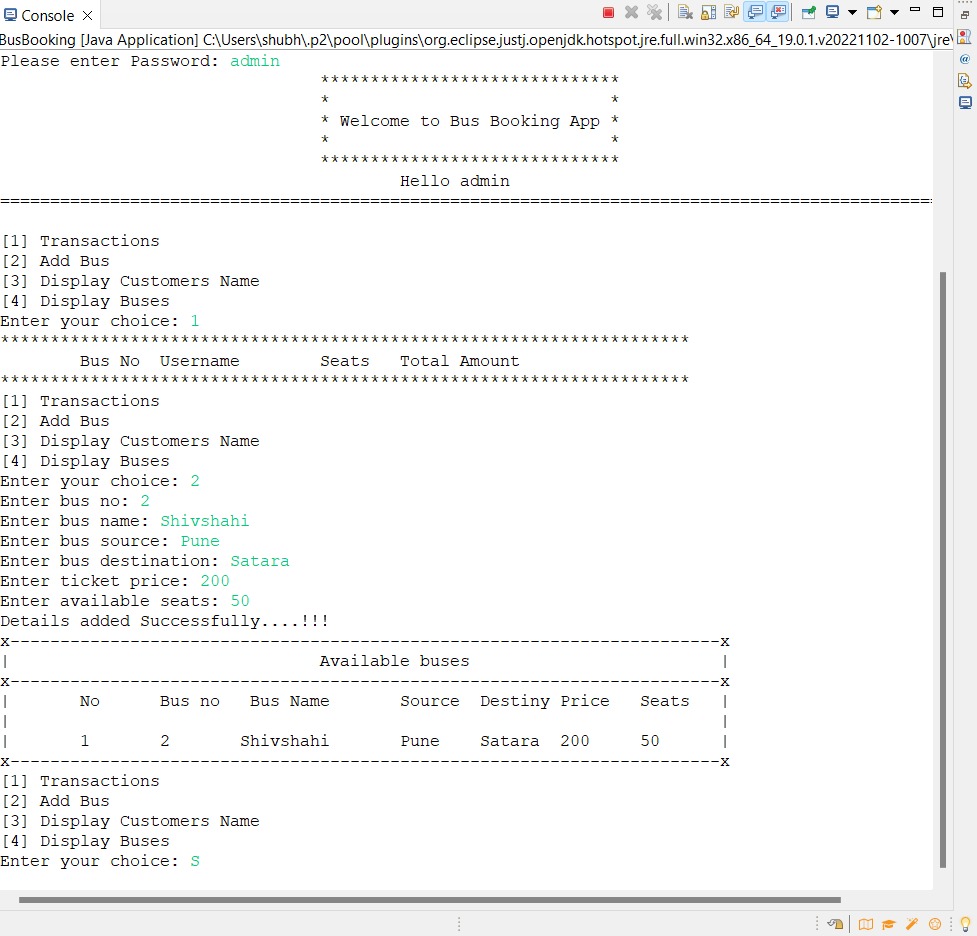
Task: Click 'Satara' in the buses table row
Action: 510,741
